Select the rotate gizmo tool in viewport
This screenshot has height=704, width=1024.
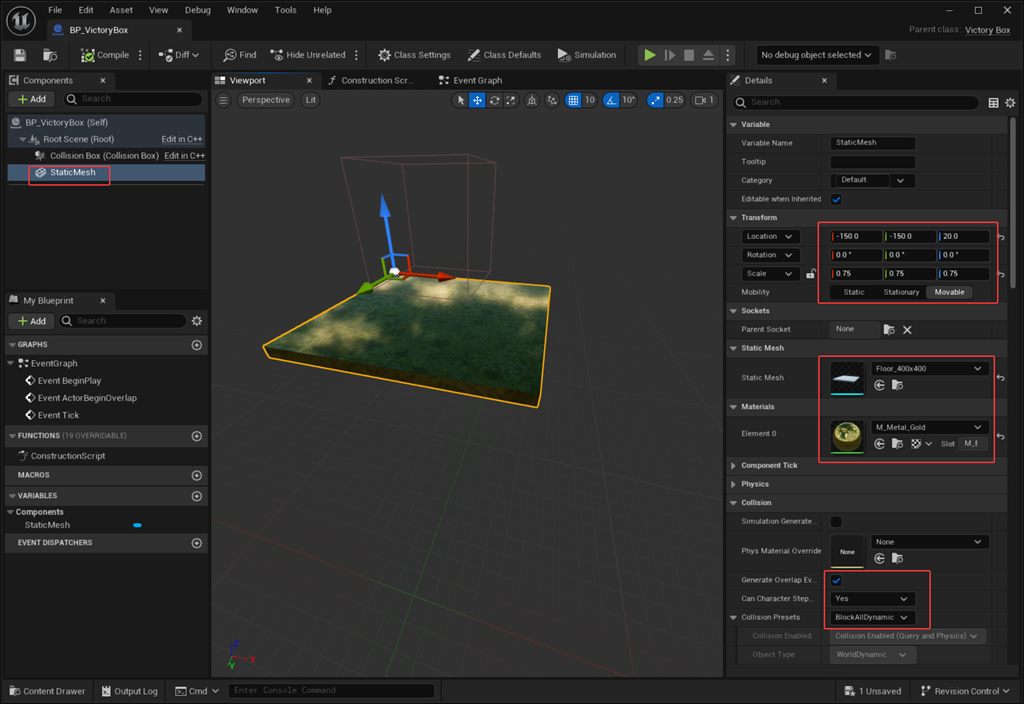[494, 100]
